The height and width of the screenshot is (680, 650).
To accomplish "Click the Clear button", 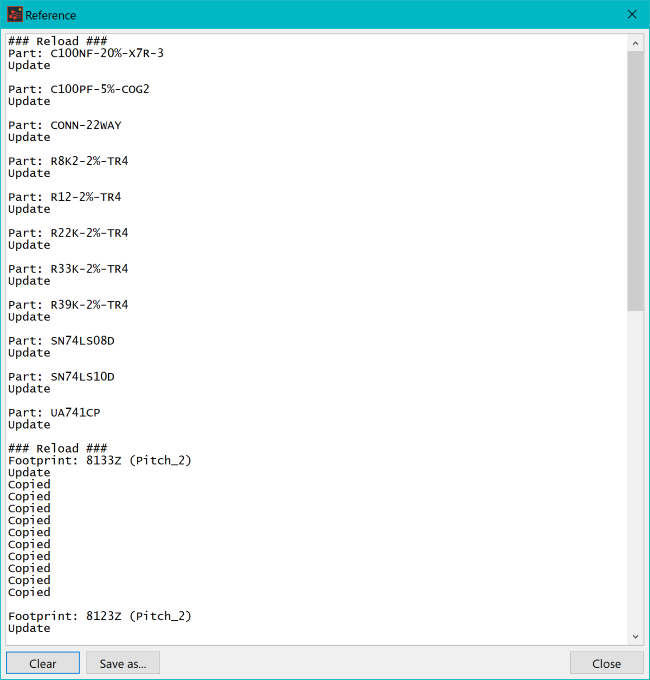I will [43, 663].
